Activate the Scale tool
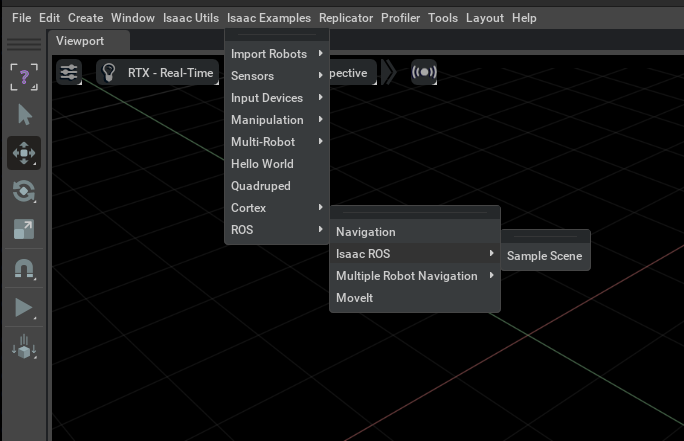684x441 pixels. pos(24,229)
